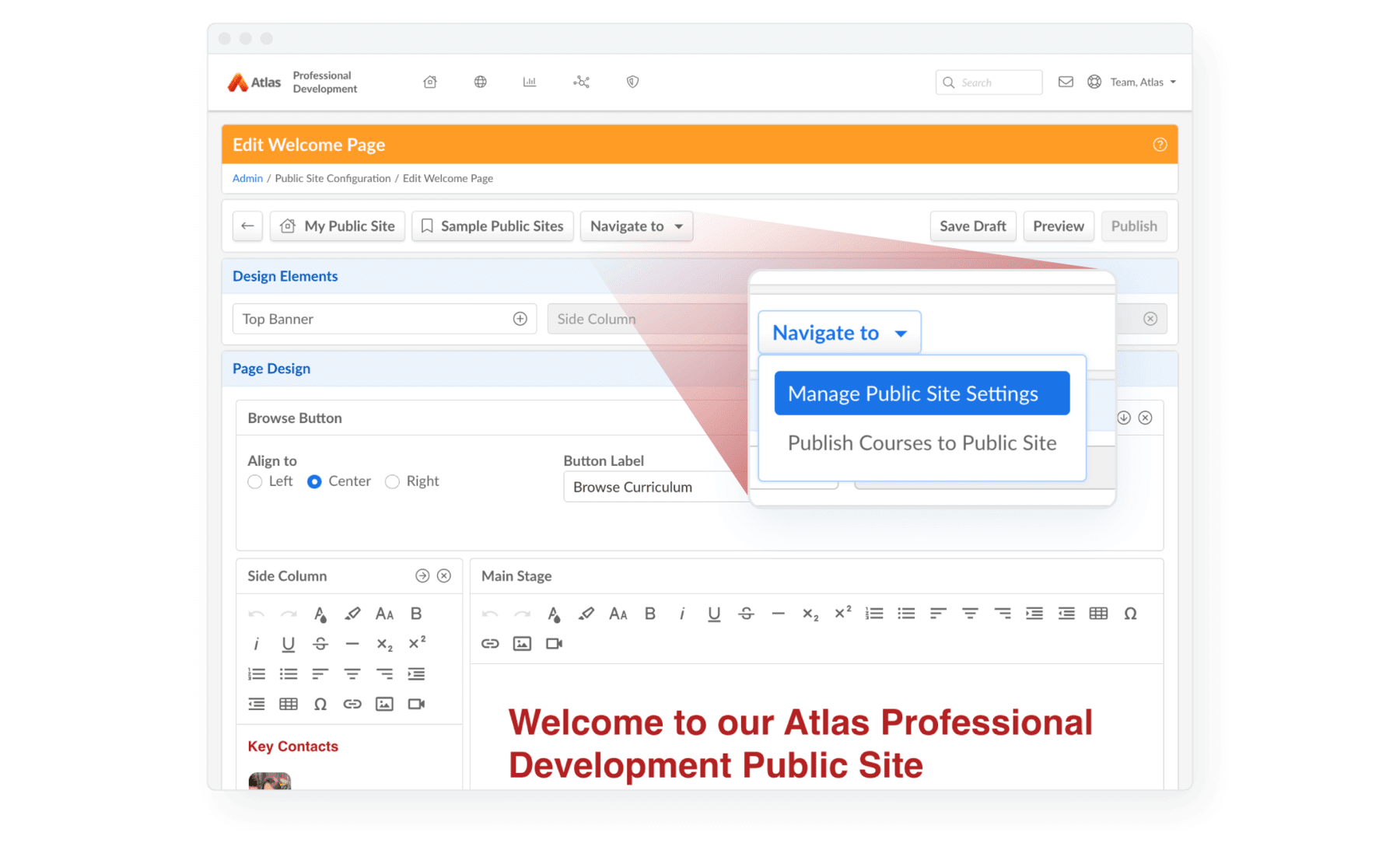Image resolution: width=1400 pixels, height=850 pixels.
Task: Open Navigate to dropdown in toolbar
Action: (636, 226)
